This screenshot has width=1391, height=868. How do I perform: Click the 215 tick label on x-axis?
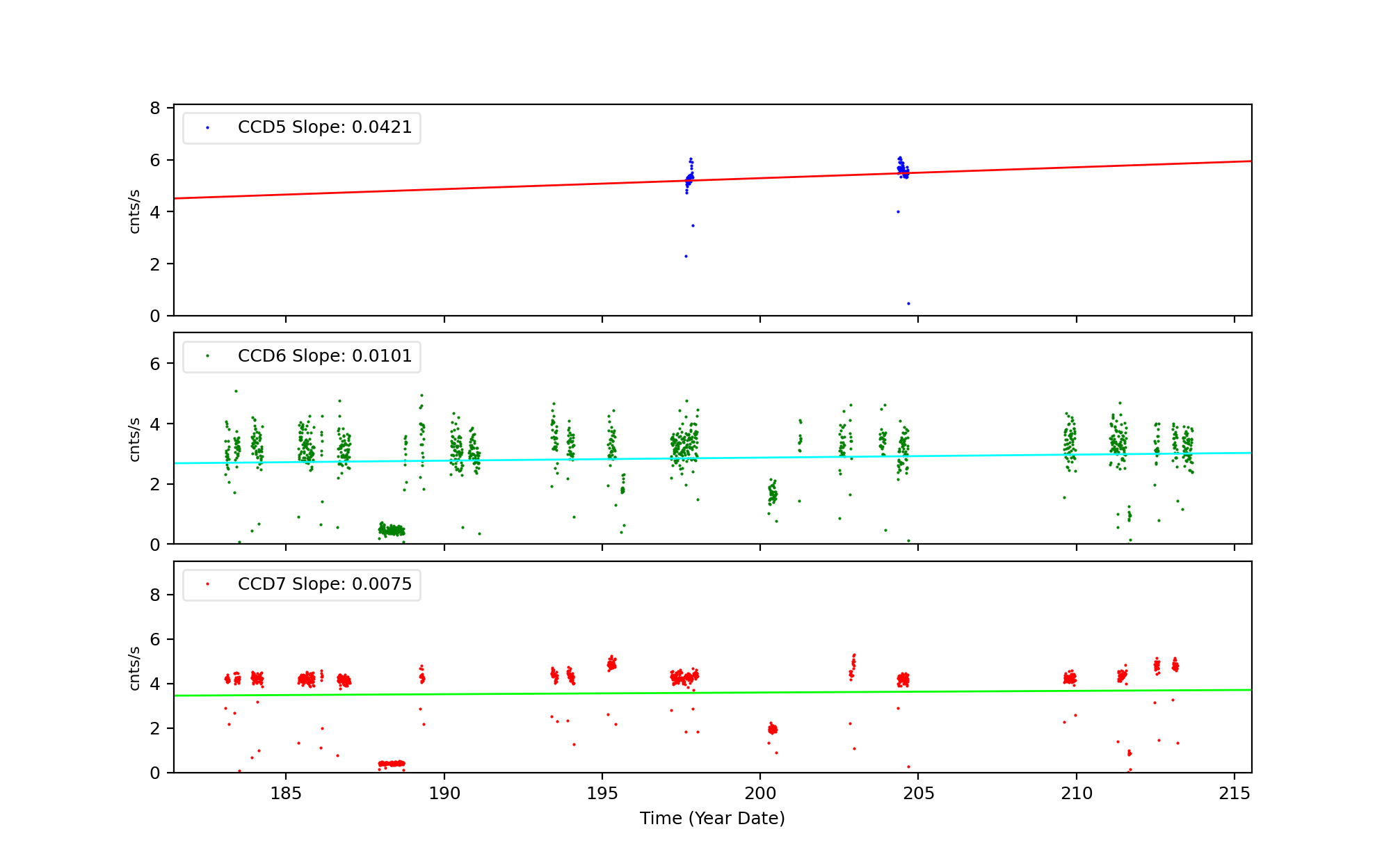coord(1235,794)
